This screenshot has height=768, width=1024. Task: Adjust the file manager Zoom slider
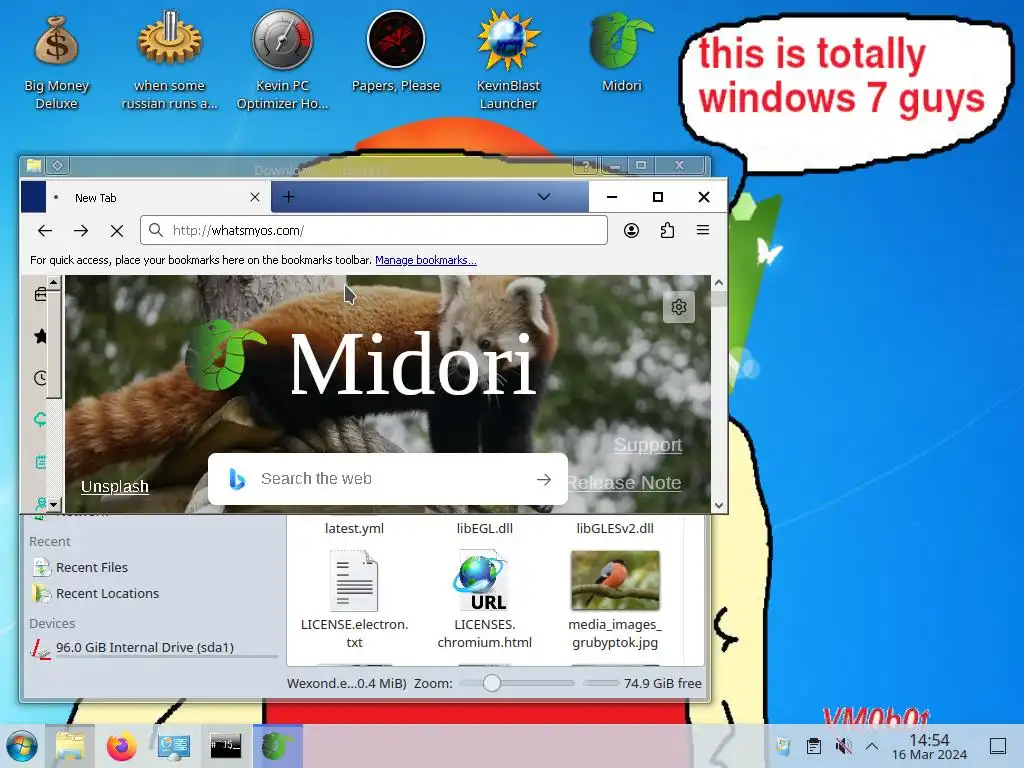(492, 683)
